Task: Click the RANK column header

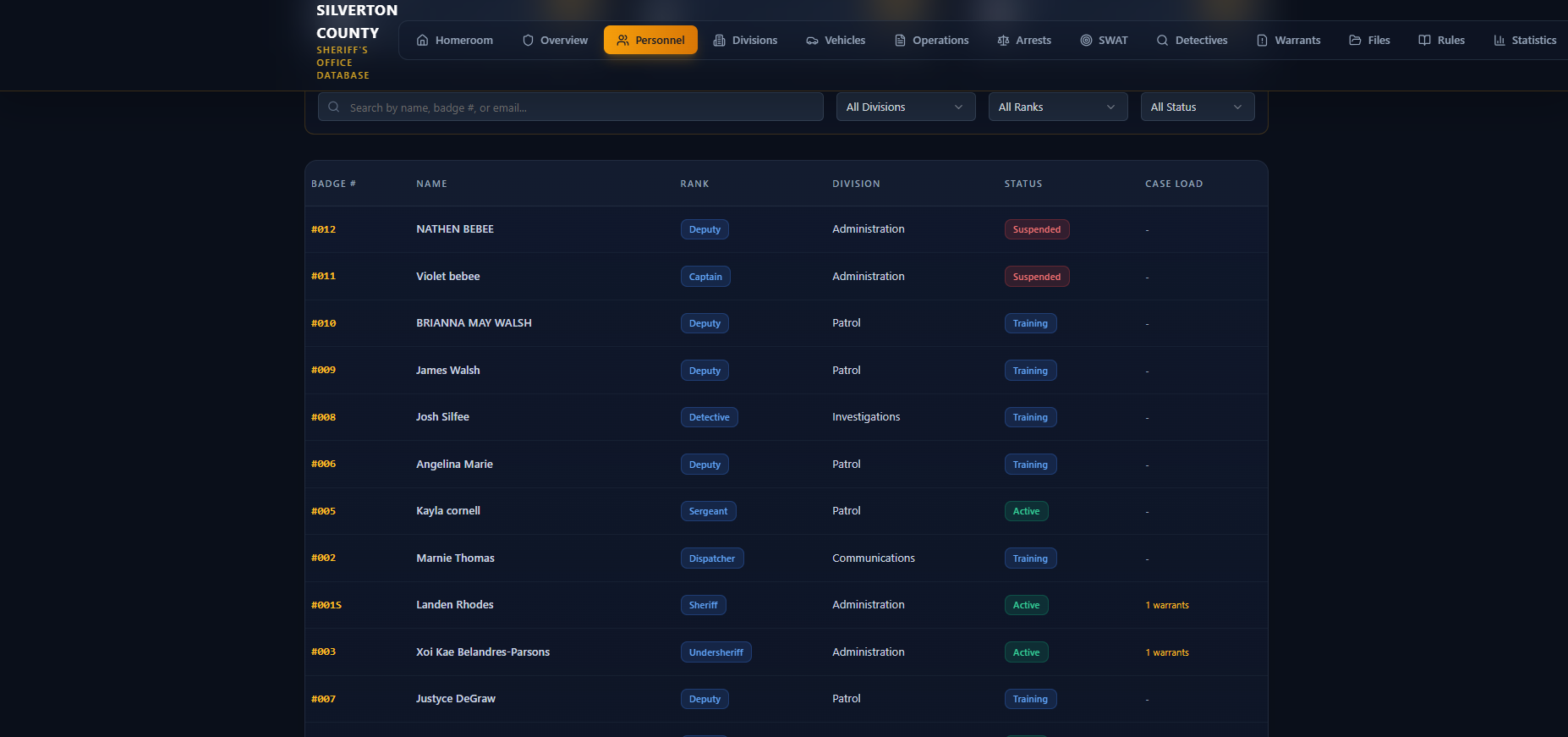Action: pos(694,184)
